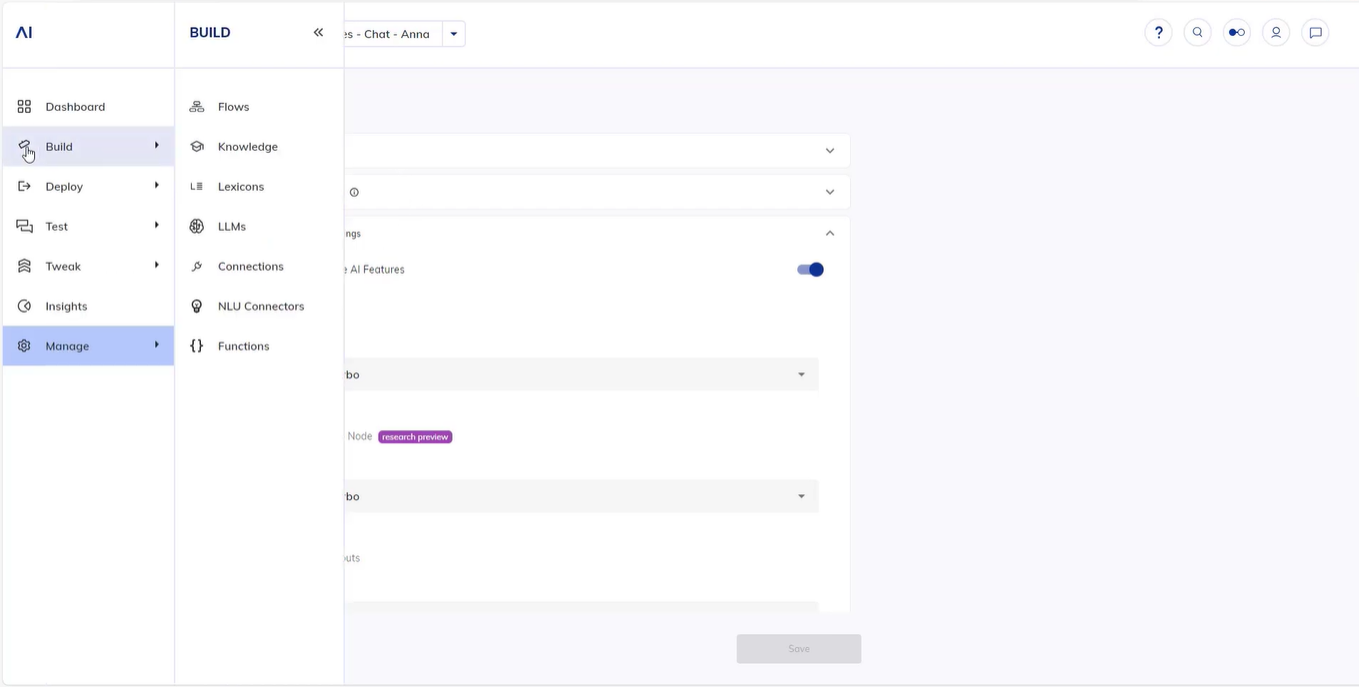
Task: Select Deploy menu item
Action: tap(88, 186)
